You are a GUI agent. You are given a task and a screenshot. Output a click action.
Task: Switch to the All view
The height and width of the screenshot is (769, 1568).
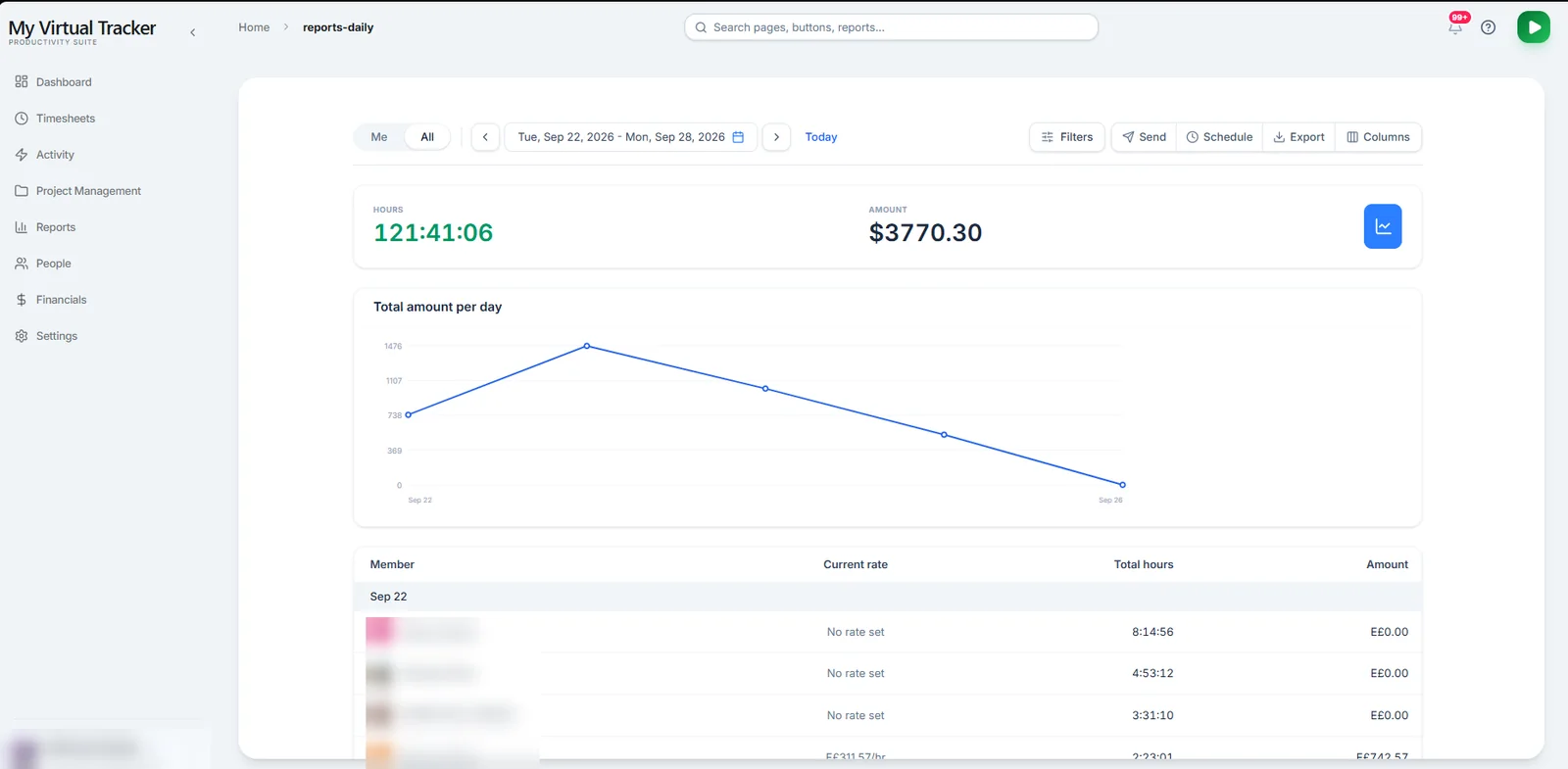[x=427, y=137]
